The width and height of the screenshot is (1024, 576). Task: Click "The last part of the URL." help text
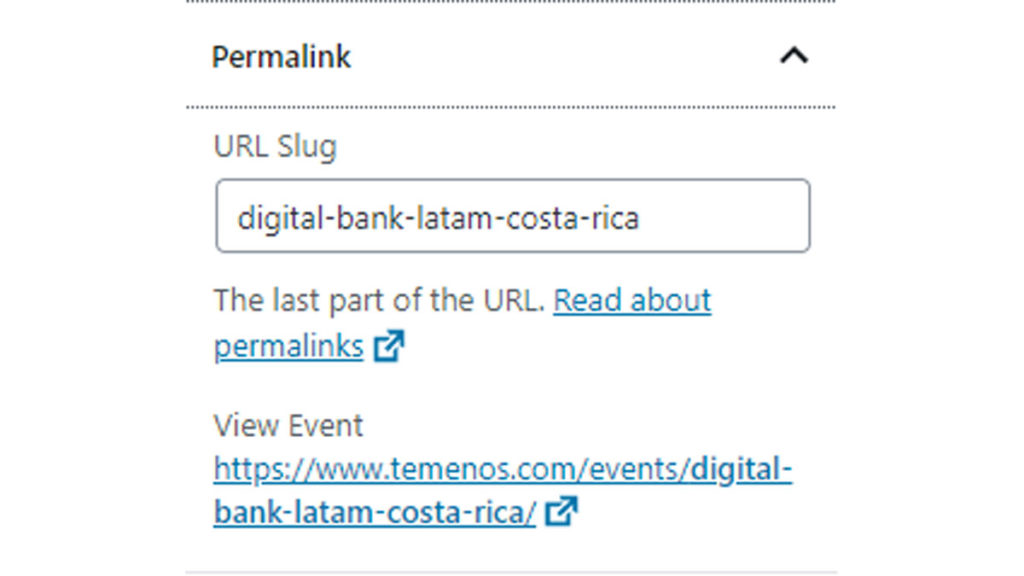coord(379,300)
